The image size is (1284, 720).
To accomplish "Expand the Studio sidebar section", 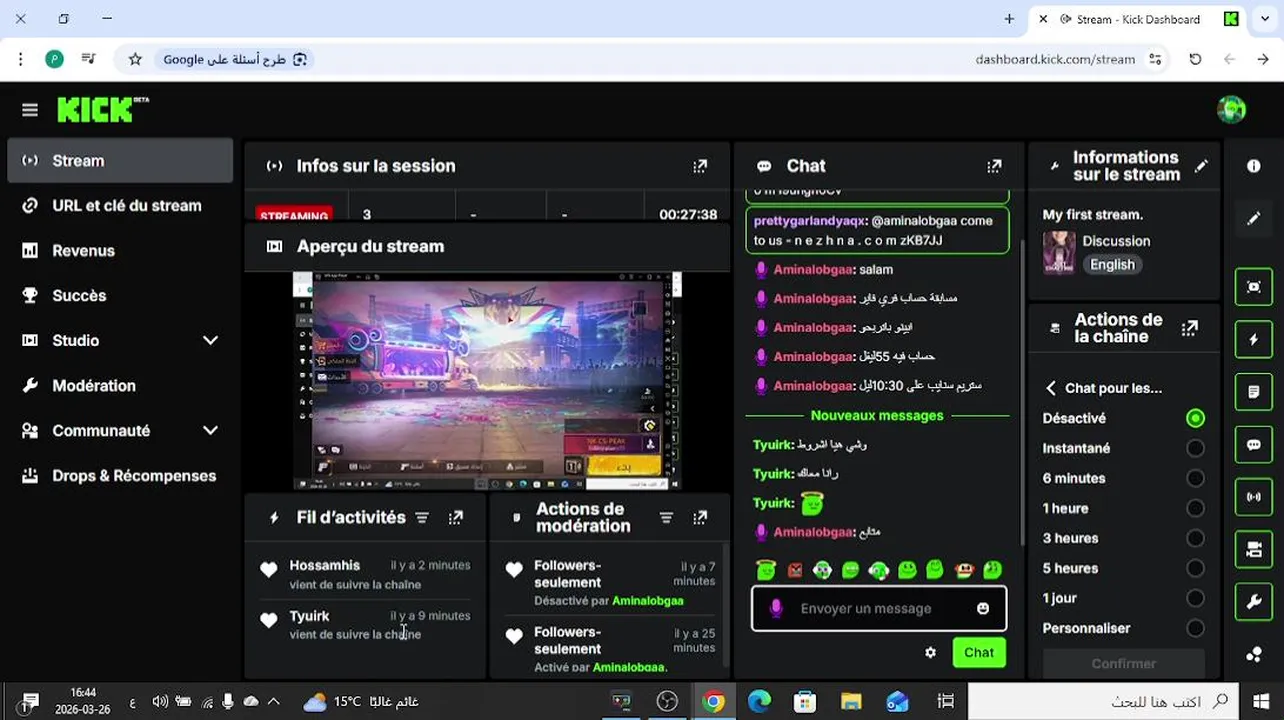I will pos(210,340).
